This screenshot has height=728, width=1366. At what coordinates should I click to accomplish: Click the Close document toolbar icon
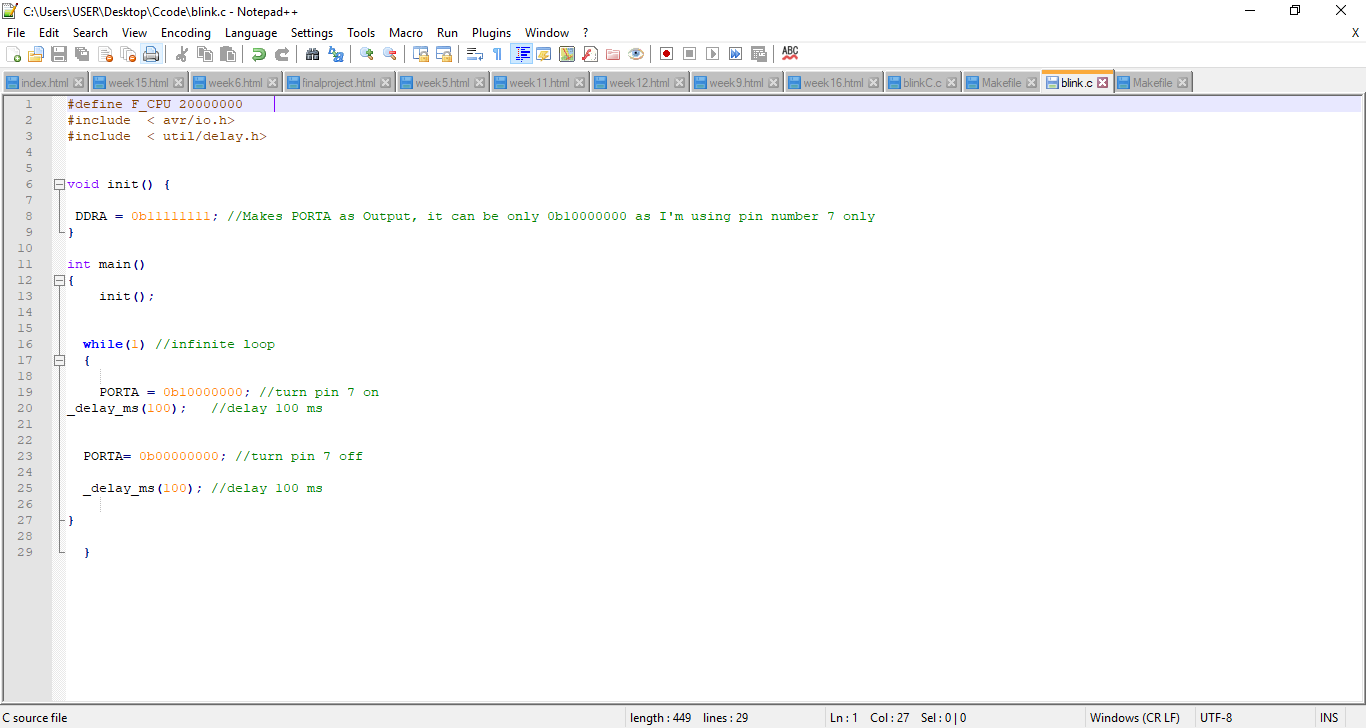pyautogui.click(x=105, y=54)
